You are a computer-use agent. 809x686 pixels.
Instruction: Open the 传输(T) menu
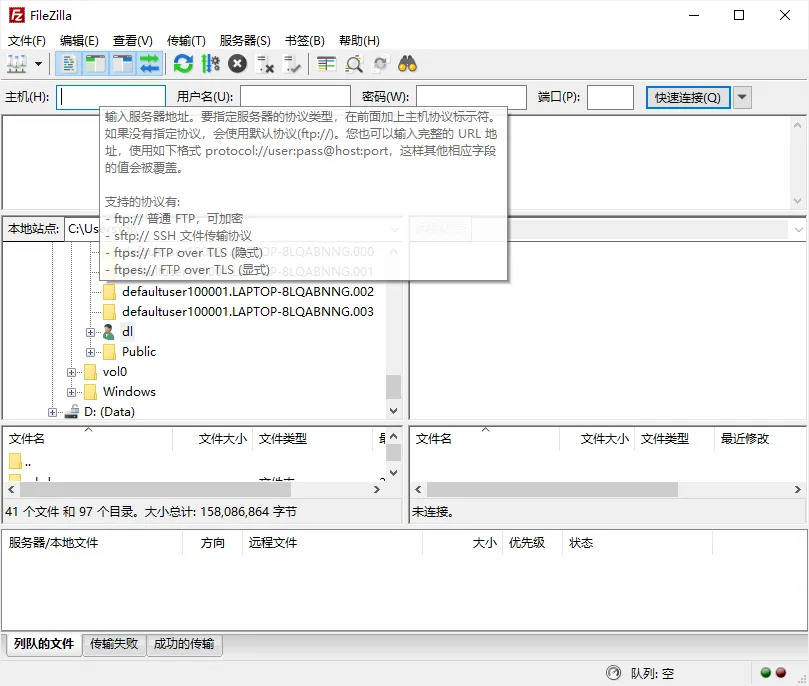[186, 40]
